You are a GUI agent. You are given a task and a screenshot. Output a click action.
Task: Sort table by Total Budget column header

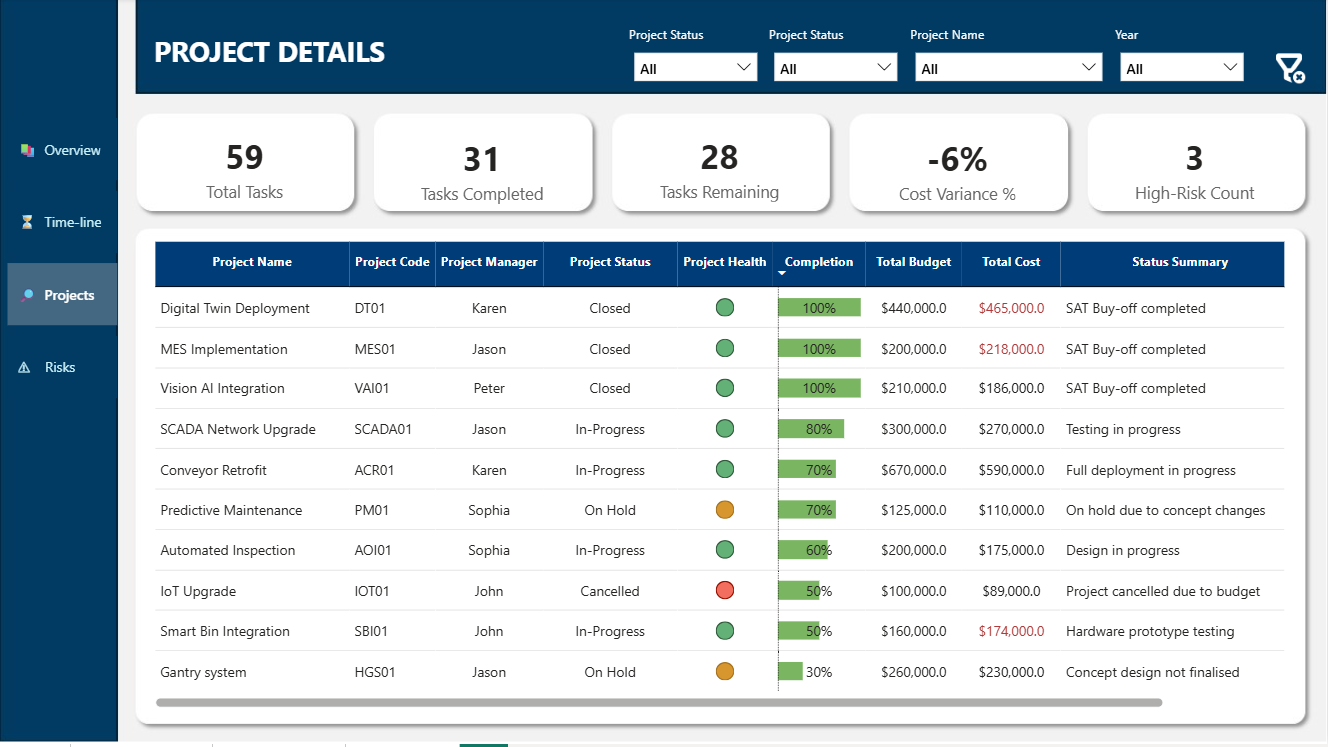pos(912,262)
